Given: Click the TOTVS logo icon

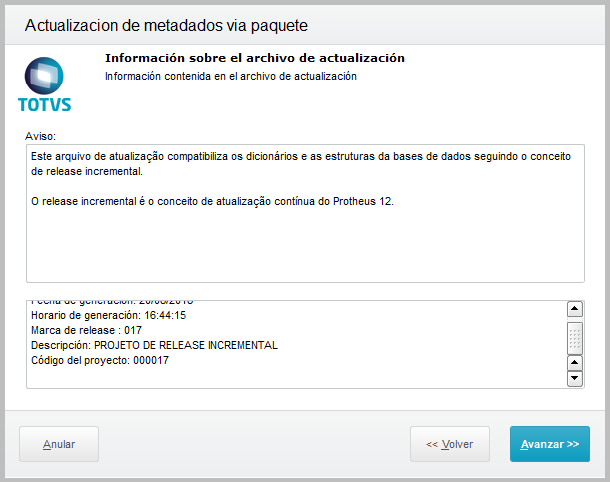Looking at the screenshot, I should pyautogui.click(x=44, y=85).
